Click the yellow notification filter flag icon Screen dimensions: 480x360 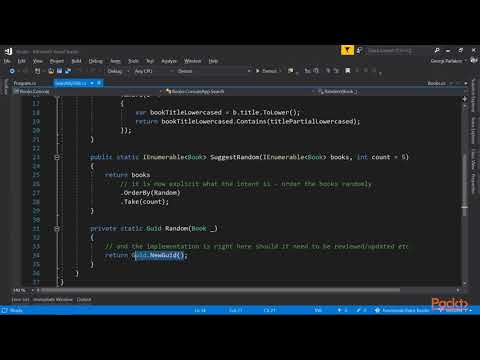tap(347, 50)
